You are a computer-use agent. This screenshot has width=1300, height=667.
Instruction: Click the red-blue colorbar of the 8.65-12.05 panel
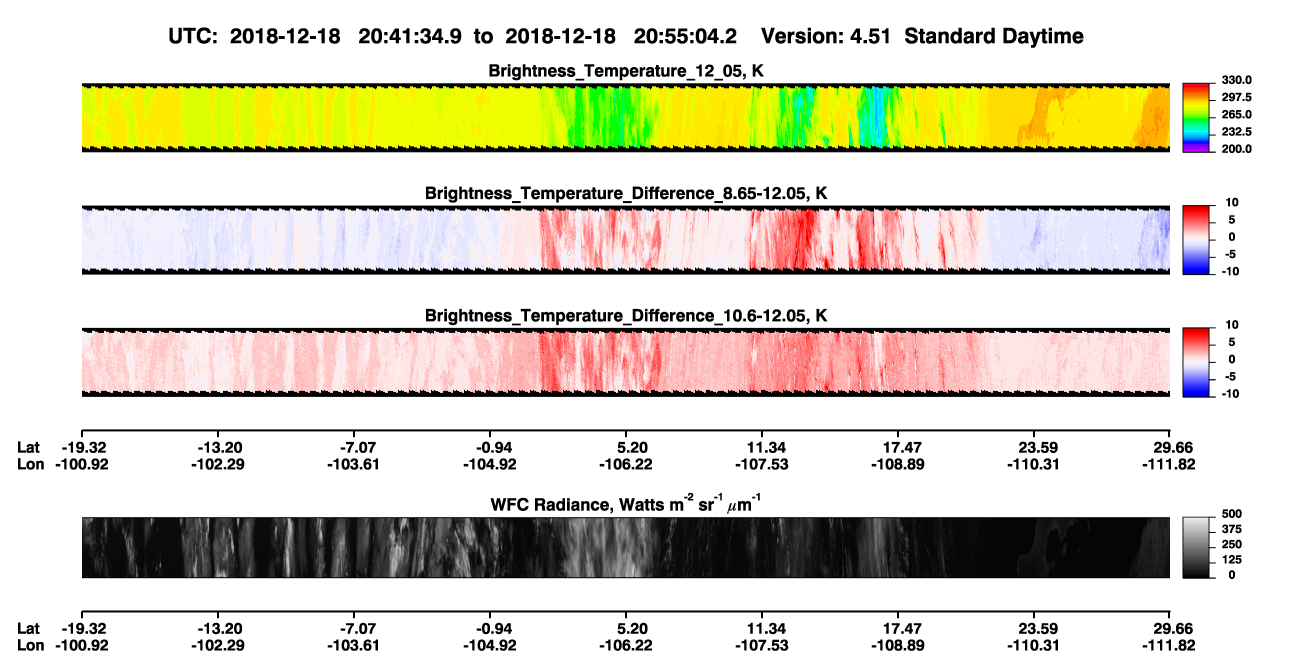coord(1196,239)
